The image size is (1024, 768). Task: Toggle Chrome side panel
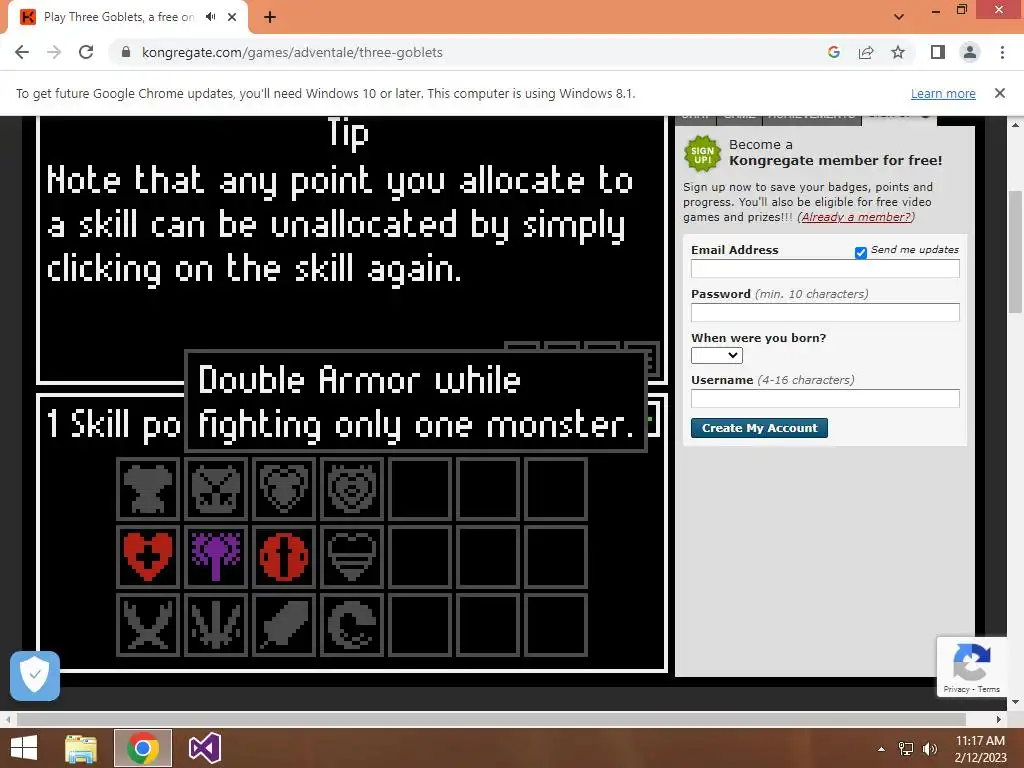point(938,52)
